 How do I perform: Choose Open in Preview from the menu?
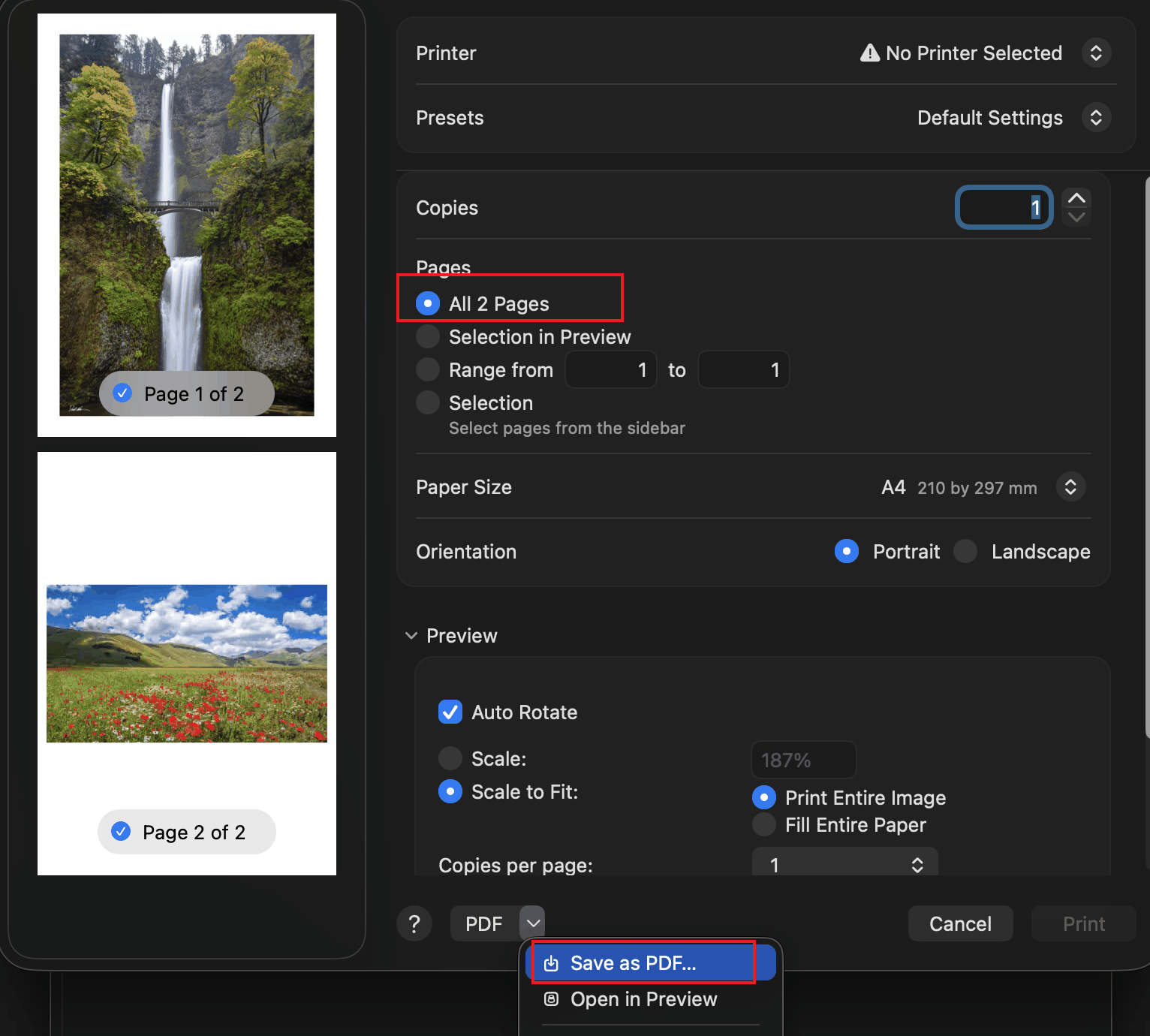click(x=643, y=999)
